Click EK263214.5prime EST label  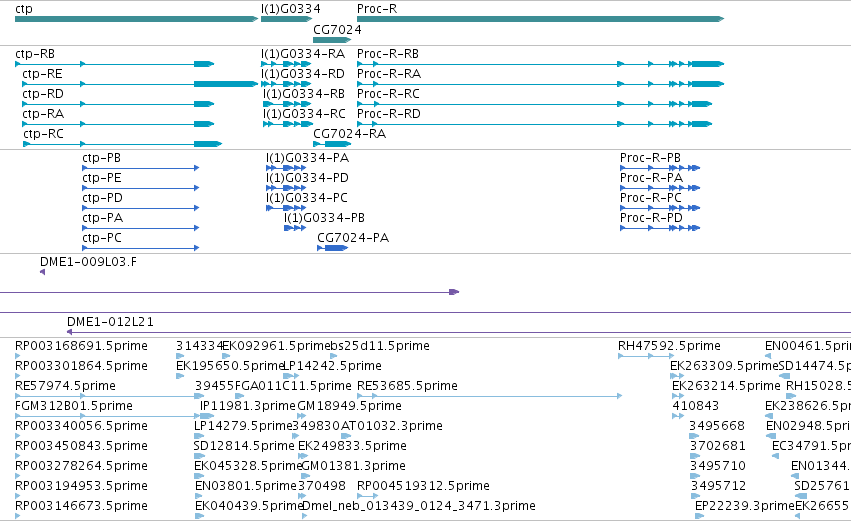(x=726, y=386)
